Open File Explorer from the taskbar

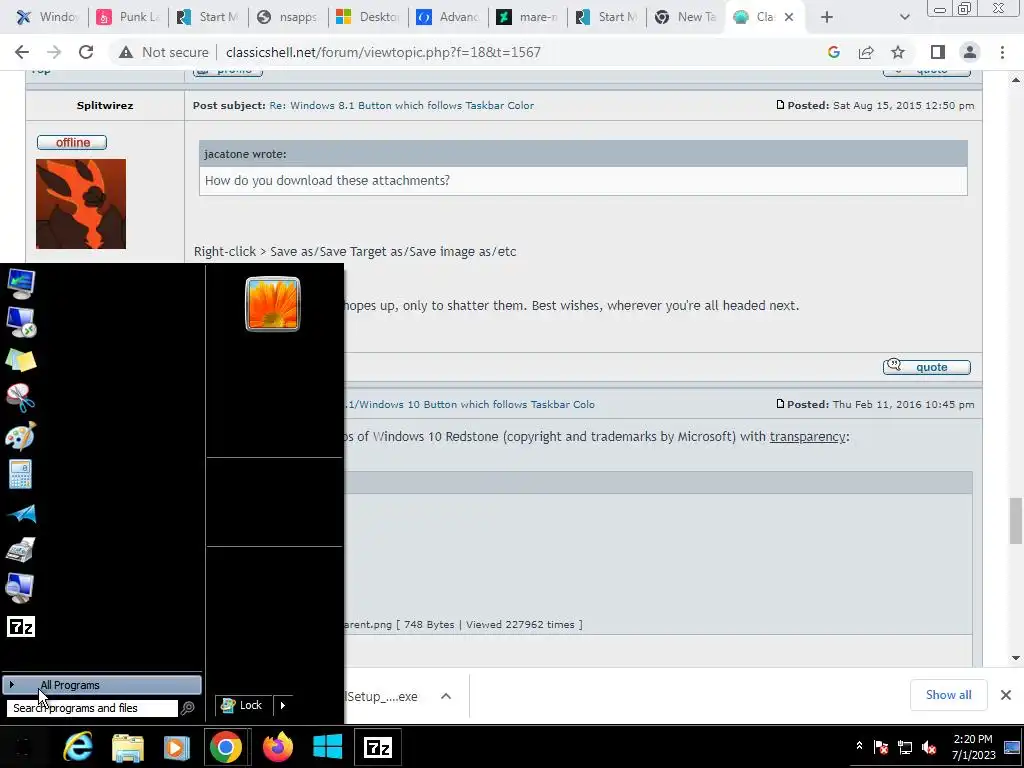[x=127, y=747]
